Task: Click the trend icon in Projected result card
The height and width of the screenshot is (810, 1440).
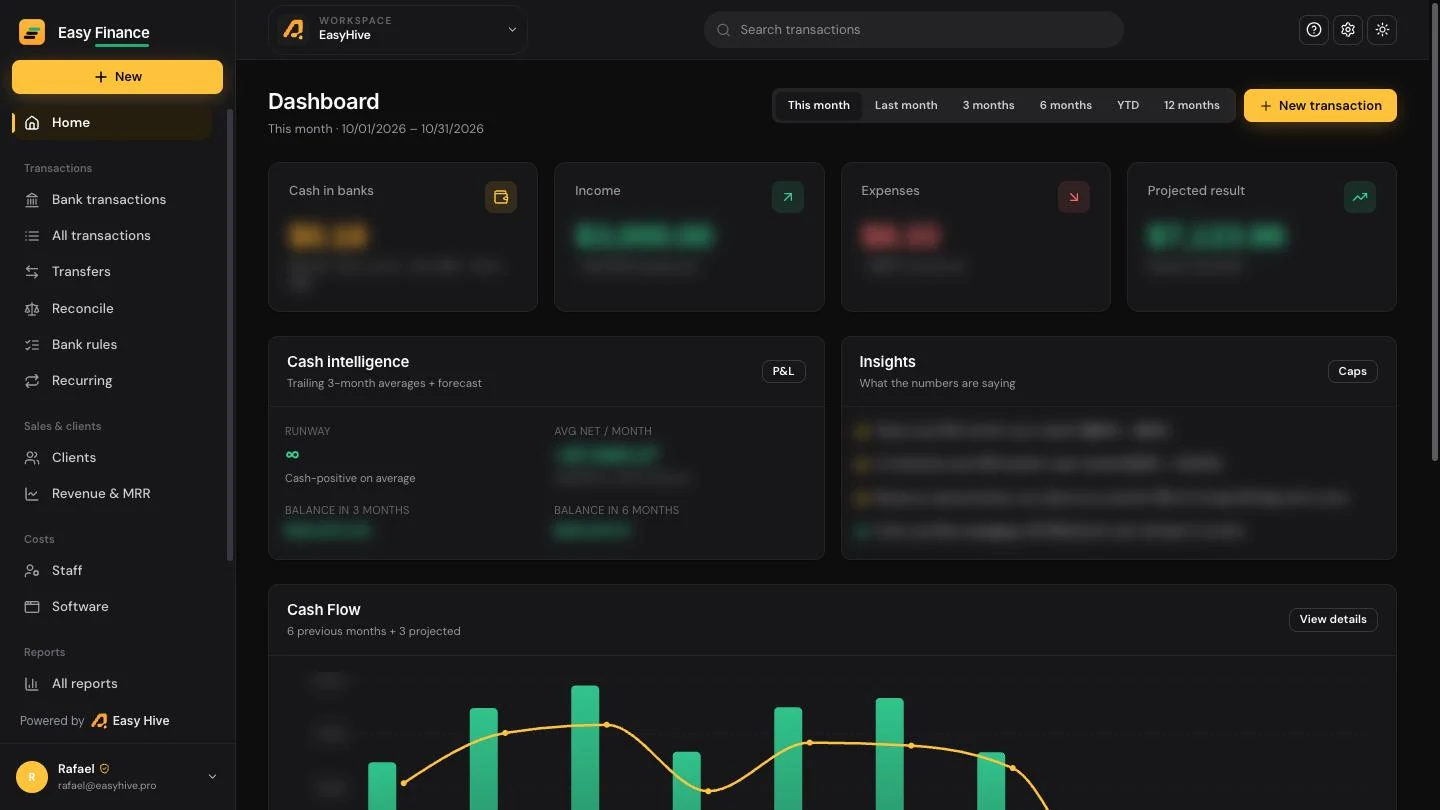Action: [x=1359, y=197]
